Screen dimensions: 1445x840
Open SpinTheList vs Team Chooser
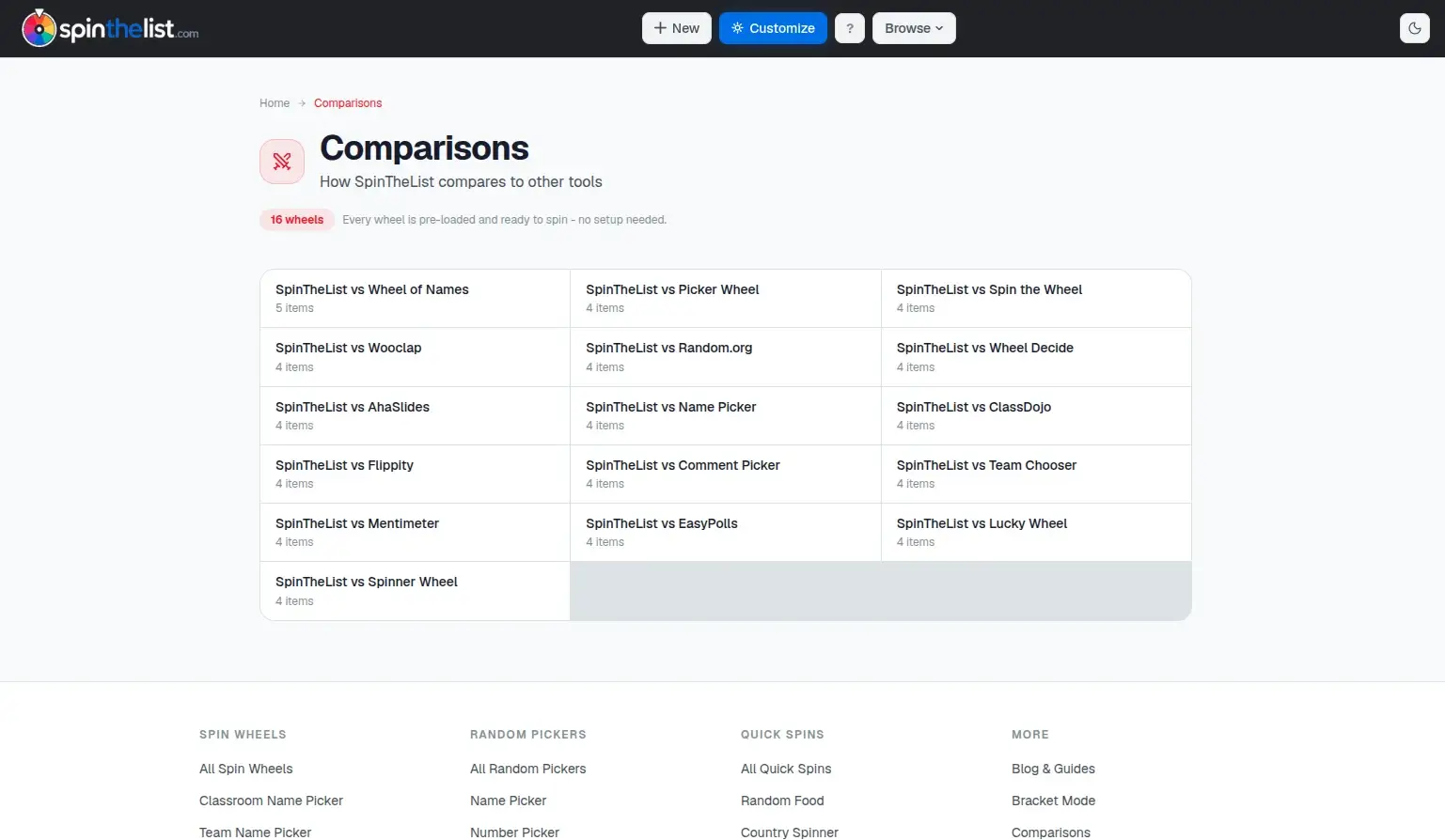tap(1036, 474)
